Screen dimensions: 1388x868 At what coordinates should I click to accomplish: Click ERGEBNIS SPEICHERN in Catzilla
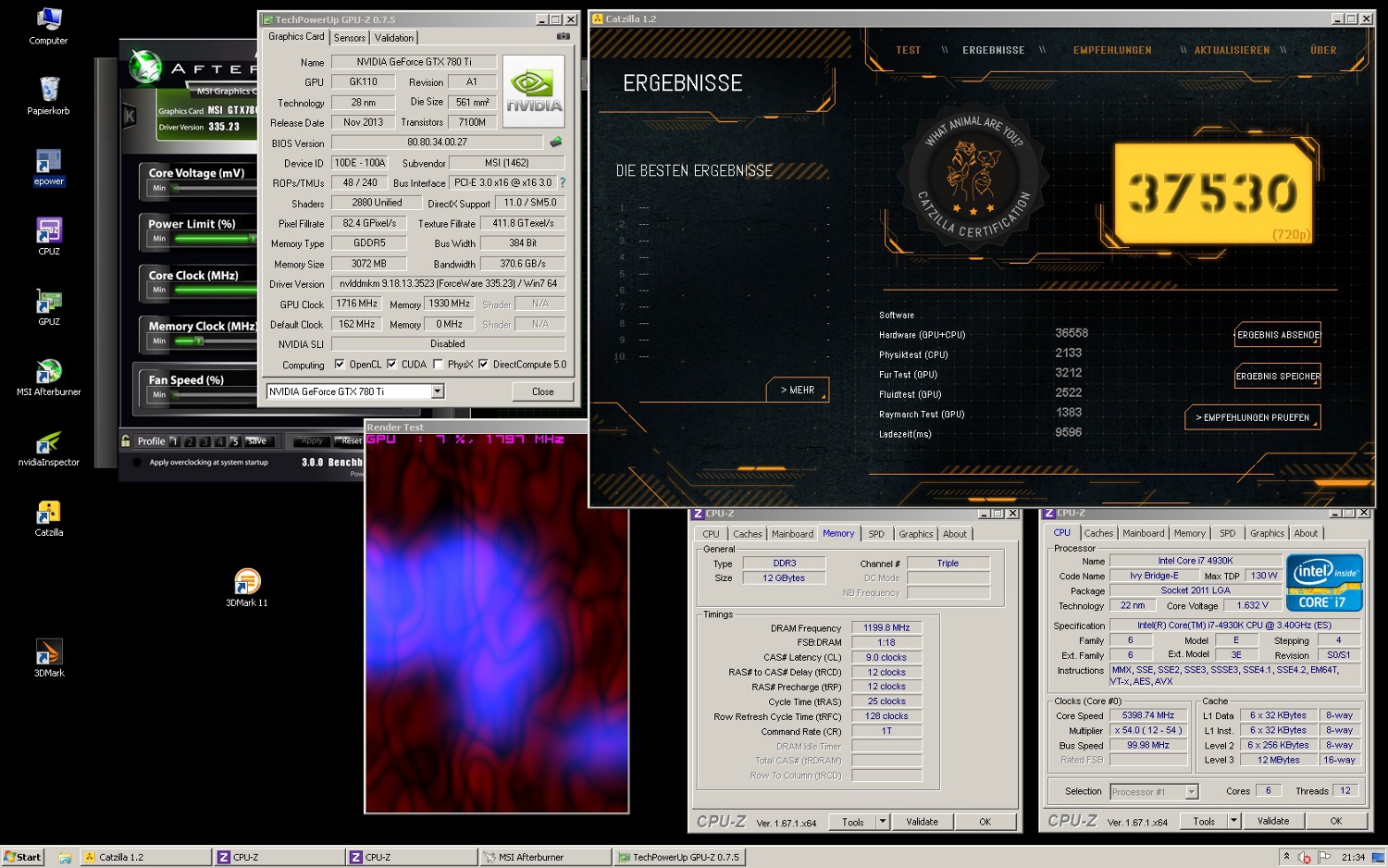1278,376
